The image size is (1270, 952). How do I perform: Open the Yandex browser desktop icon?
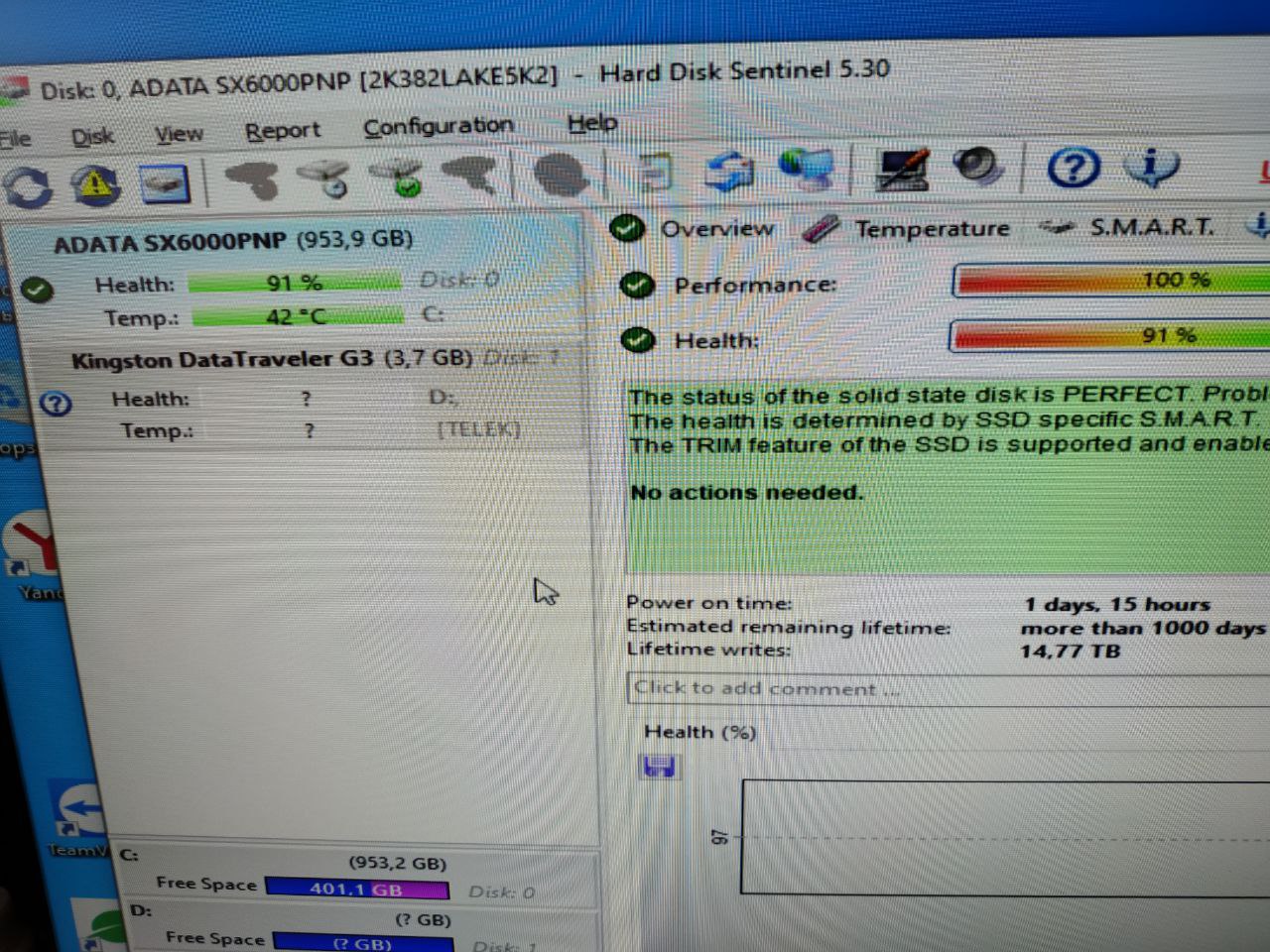click(x=32, y=553)
